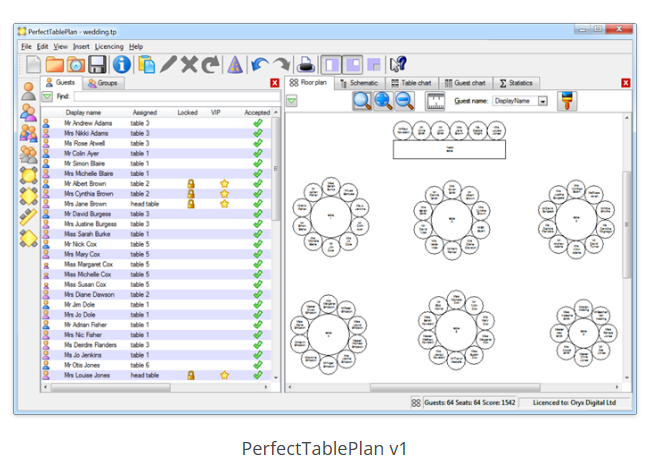Add a couple from left sidebar

[x=28, y=112]
